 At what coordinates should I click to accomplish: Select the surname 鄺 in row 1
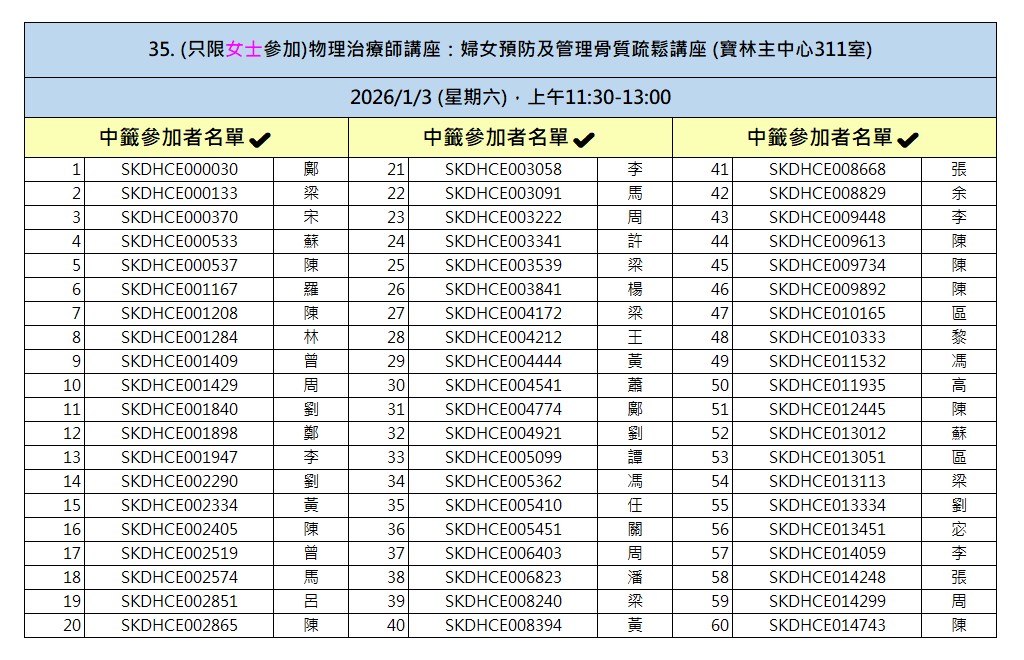point(311,169)
